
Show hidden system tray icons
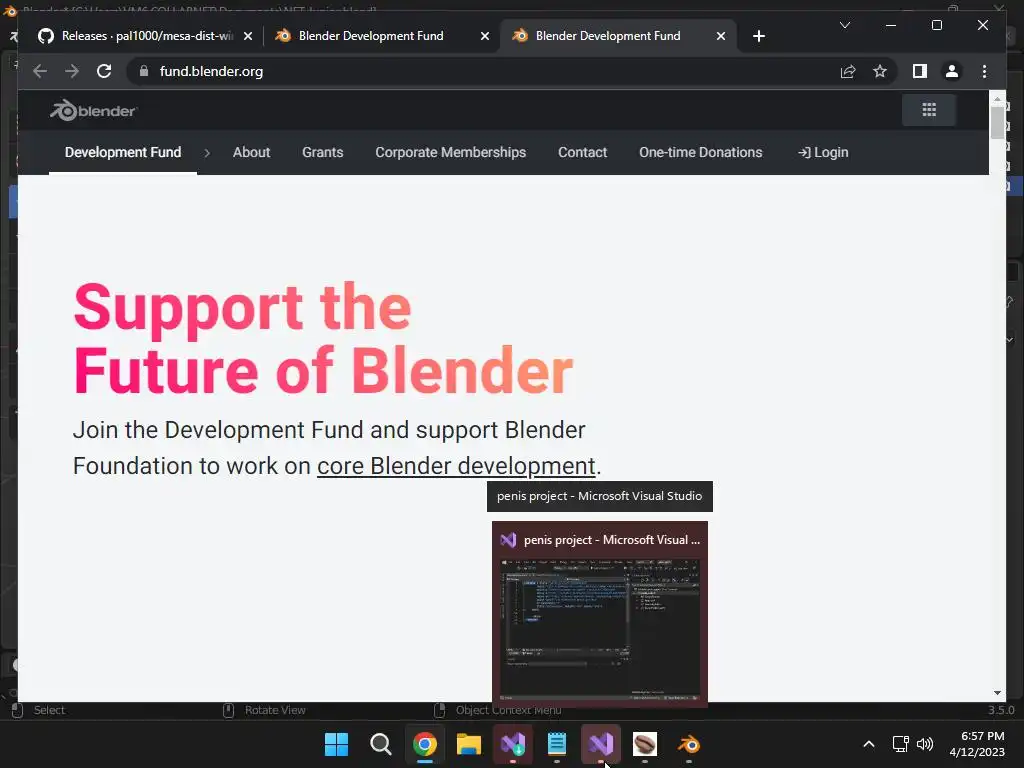point(869,744)
